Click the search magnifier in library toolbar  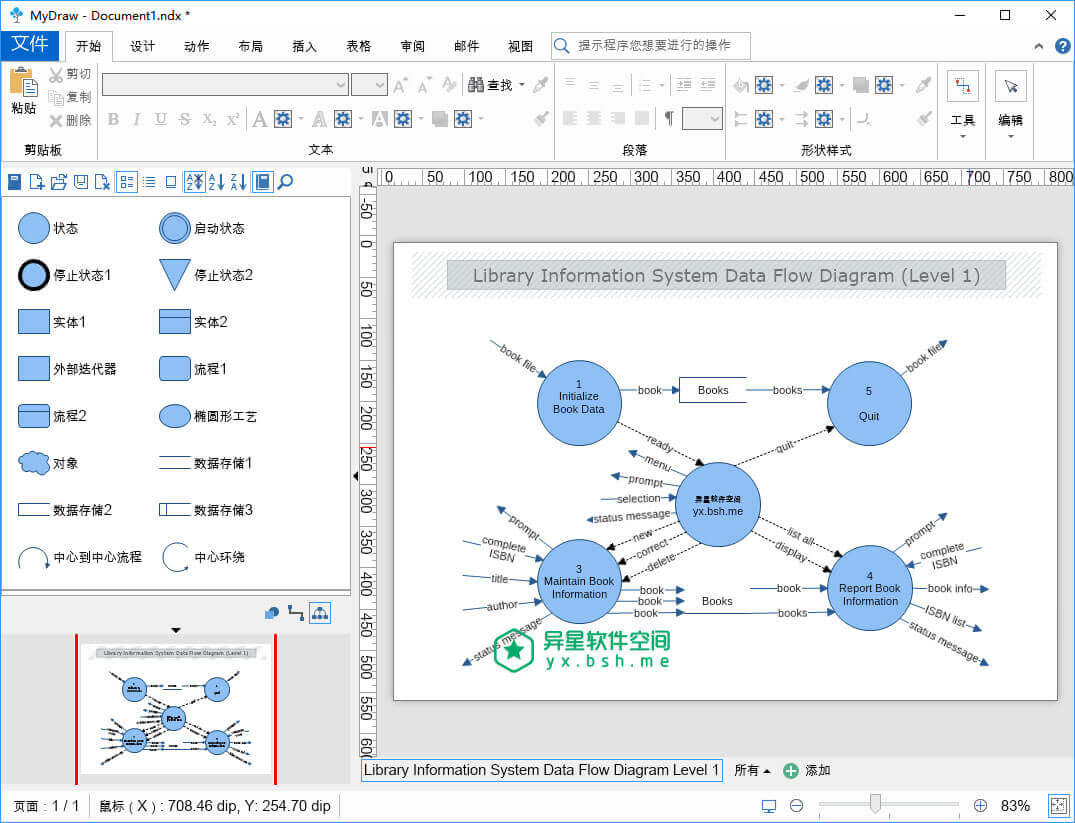285,181
